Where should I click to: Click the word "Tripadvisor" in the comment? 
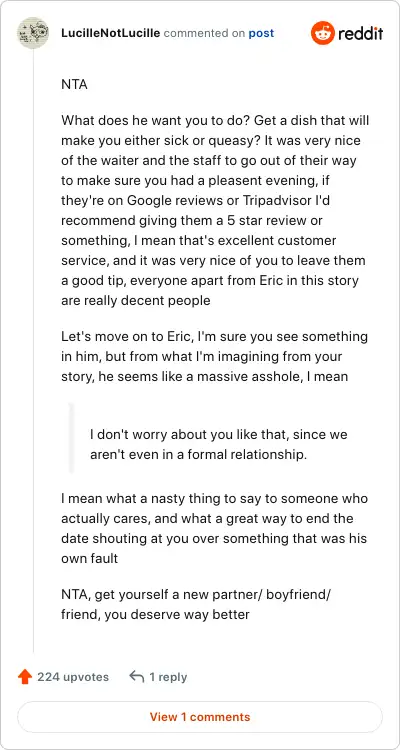pos(270,201)
